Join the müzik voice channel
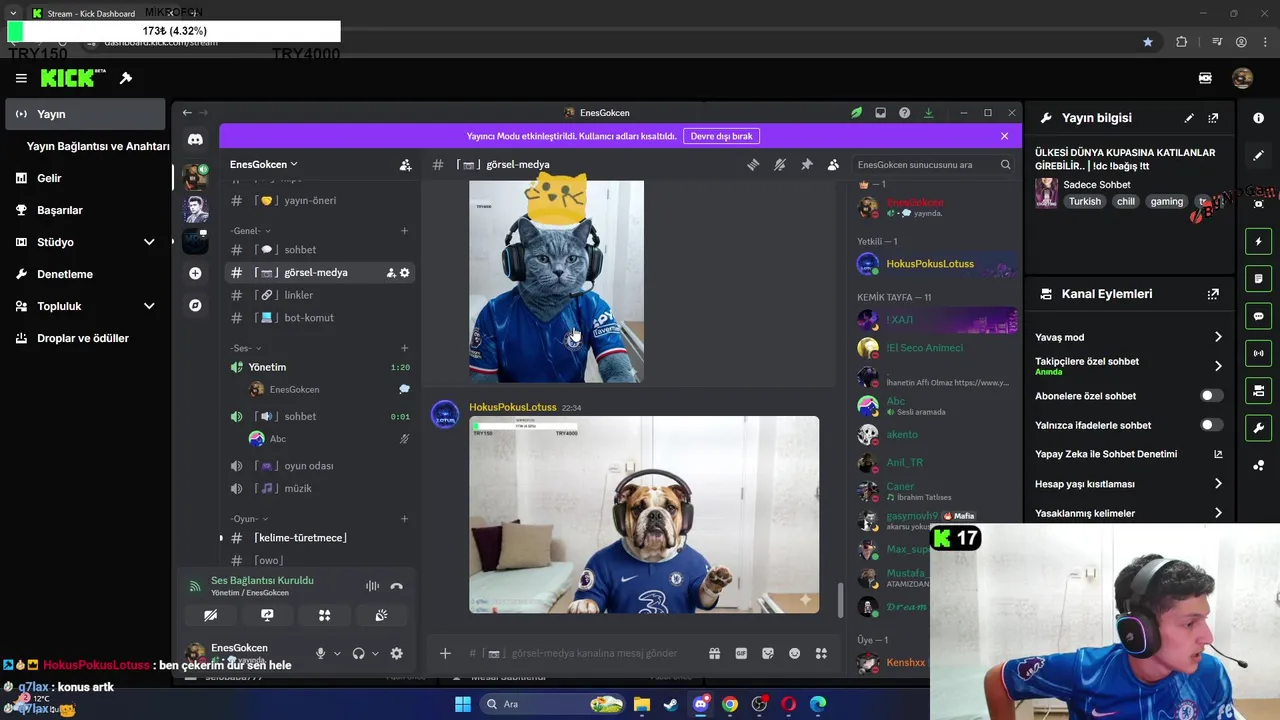 click(318, 489)
